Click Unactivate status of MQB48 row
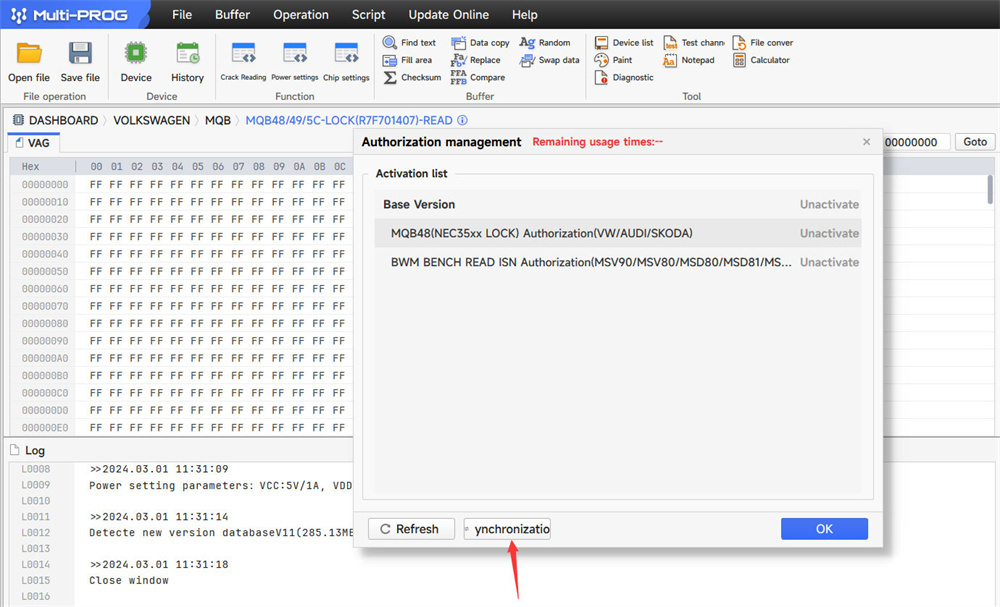The image size is (1000, 607). pyautogui.click(x=829, y=233)
